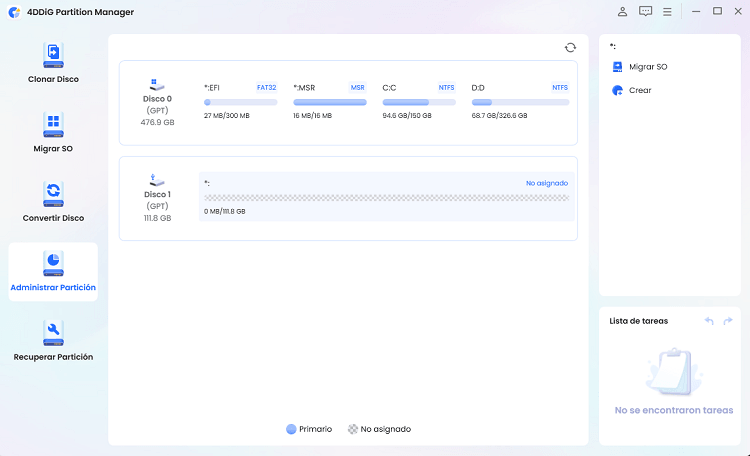Open the Convertir Disco tool
750x456 pixels.
pyautogui.click(x=53, y=194)
